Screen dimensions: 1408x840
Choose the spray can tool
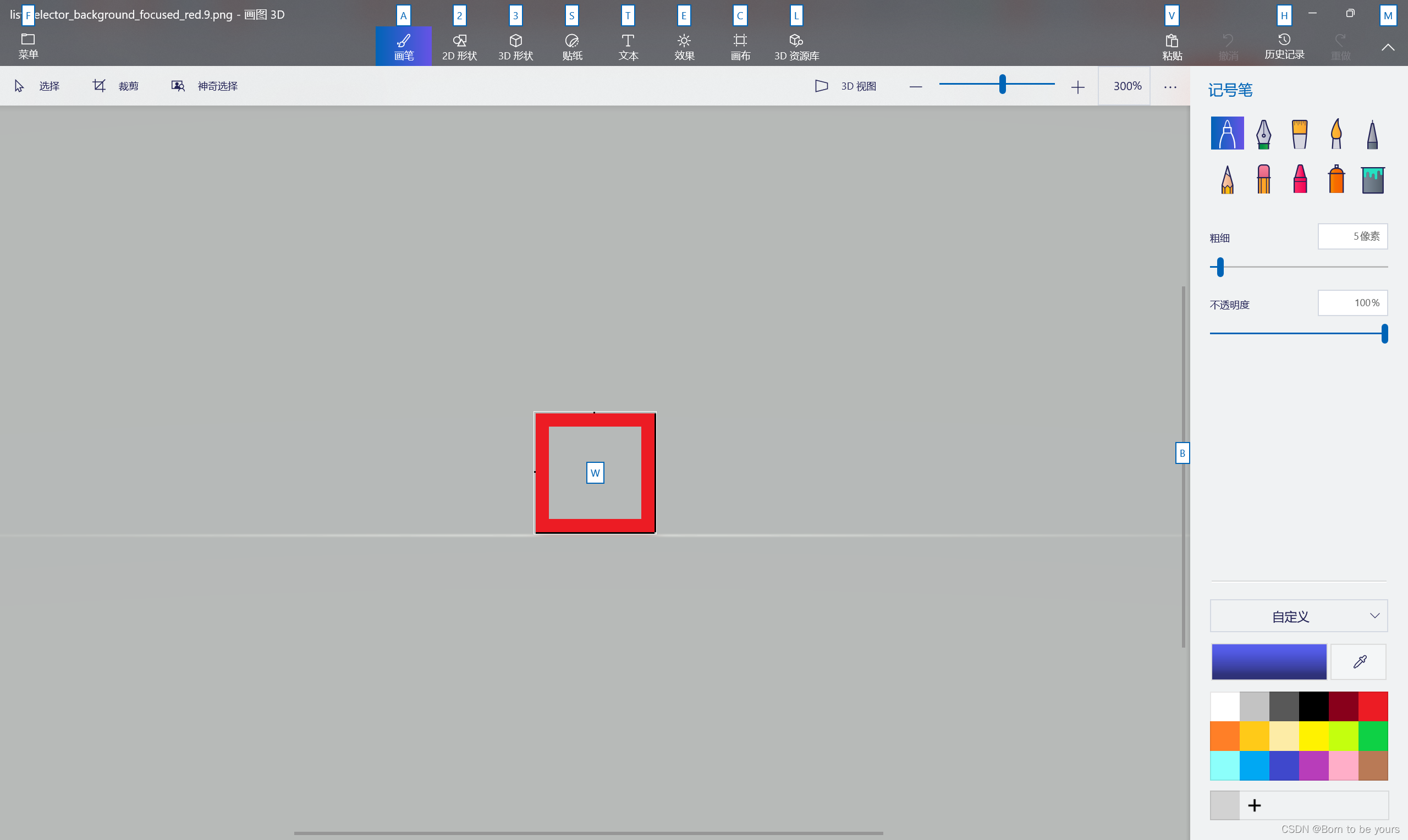tap(1335, 180)
